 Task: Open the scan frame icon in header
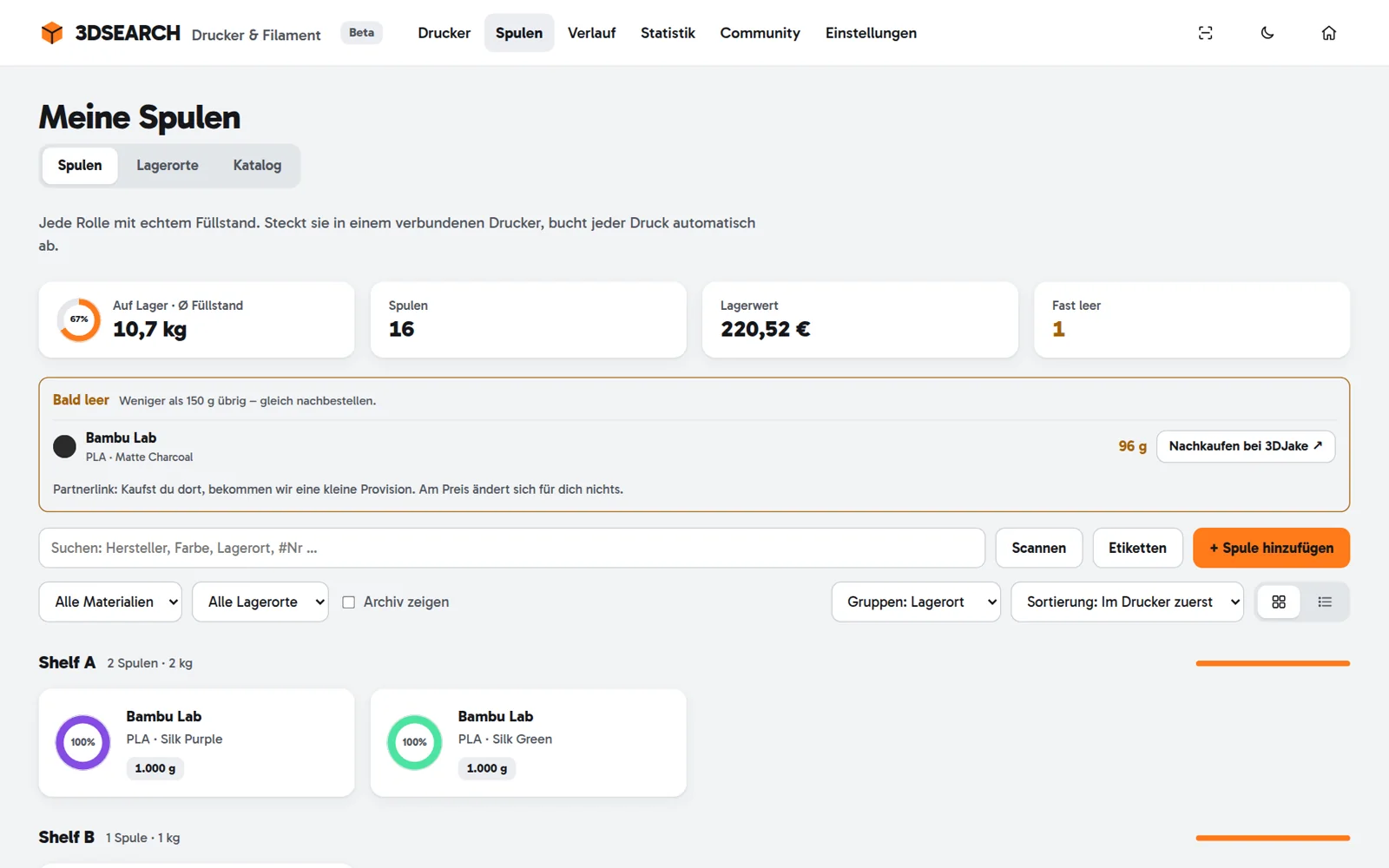pos(1206,33)
